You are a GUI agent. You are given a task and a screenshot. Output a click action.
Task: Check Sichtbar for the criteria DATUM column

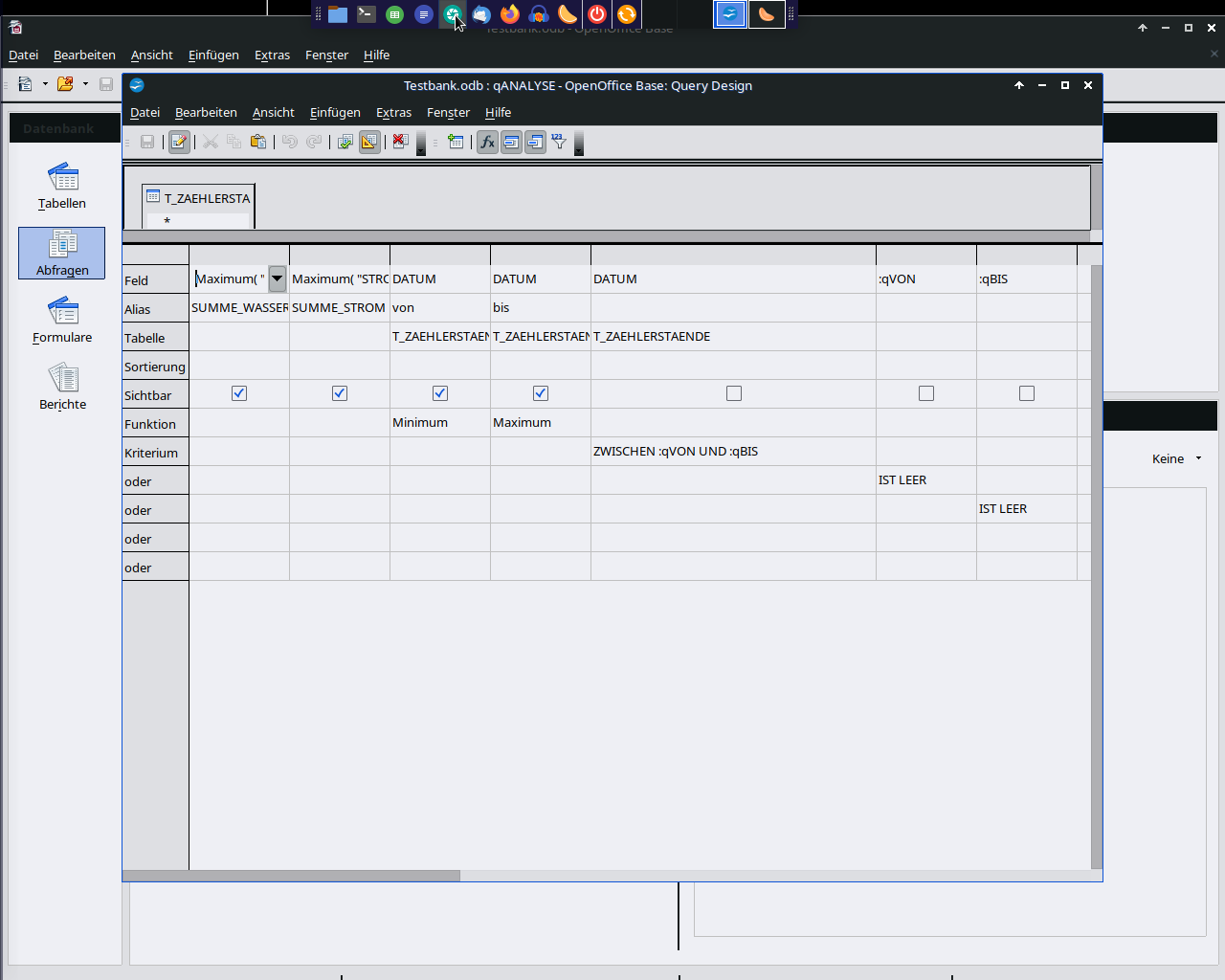734,393
